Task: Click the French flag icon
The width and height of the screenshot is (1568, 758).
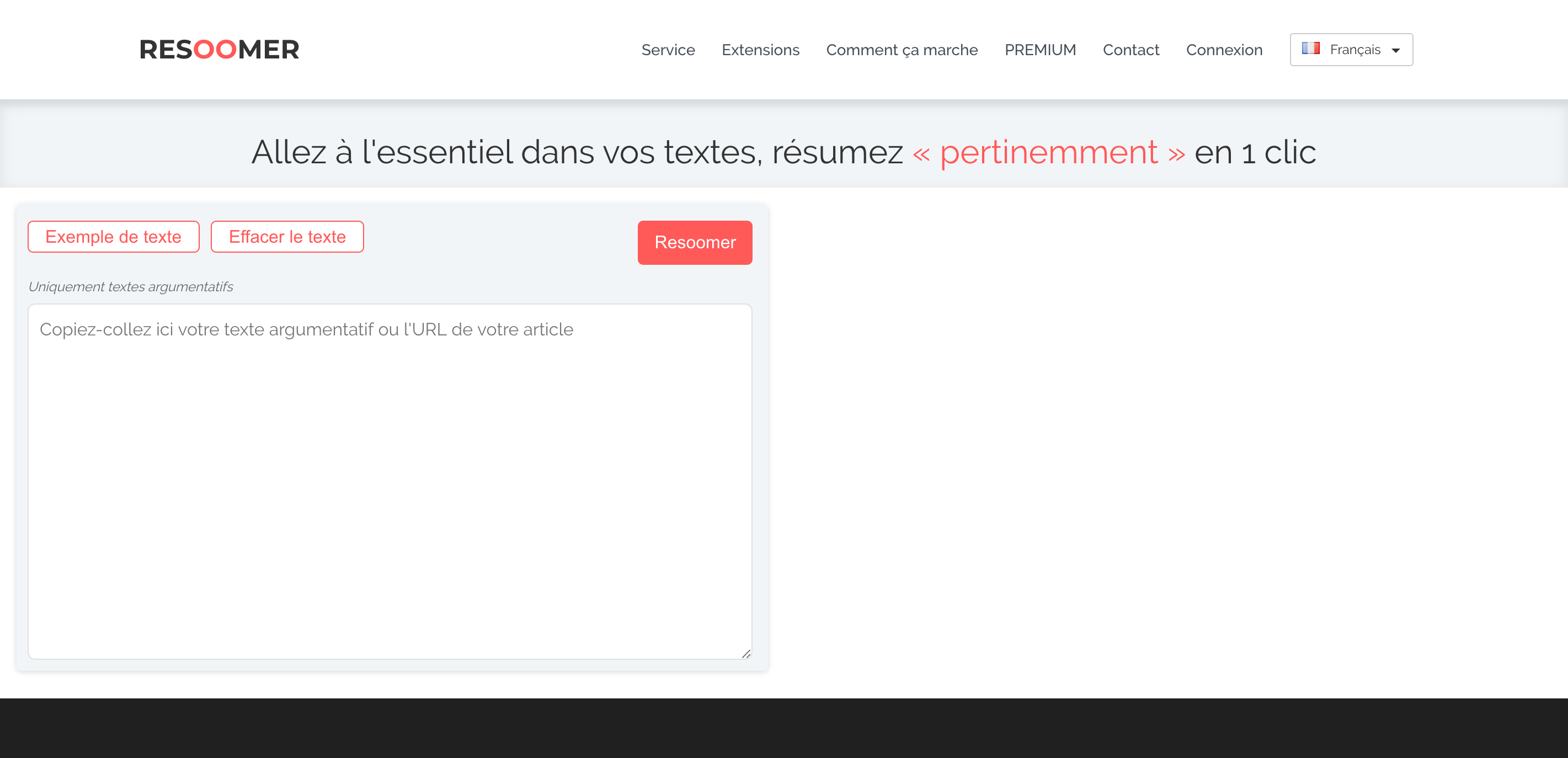Action: click(1310, 48)
